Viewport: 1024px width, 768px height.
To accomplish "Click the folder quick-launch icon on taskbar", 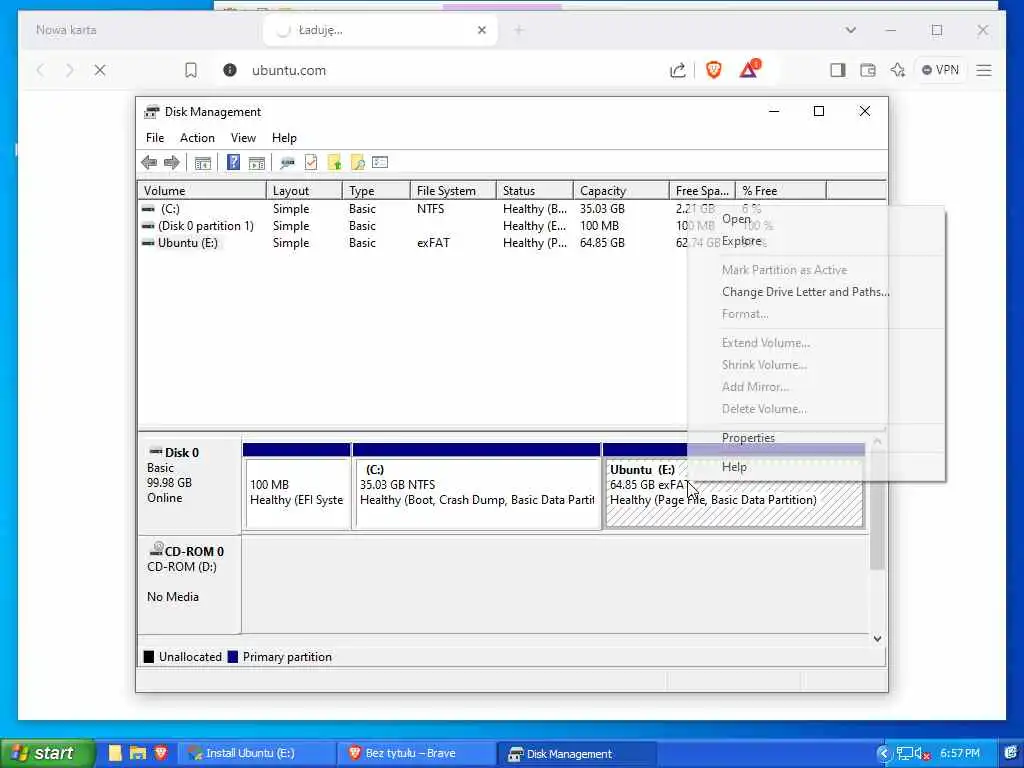I will [138, 753].
